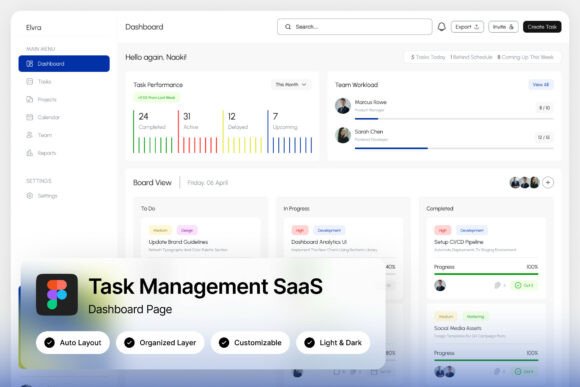Open Tasks from the main menu
The height and width of the screenshot is (387, 580).
64,81
